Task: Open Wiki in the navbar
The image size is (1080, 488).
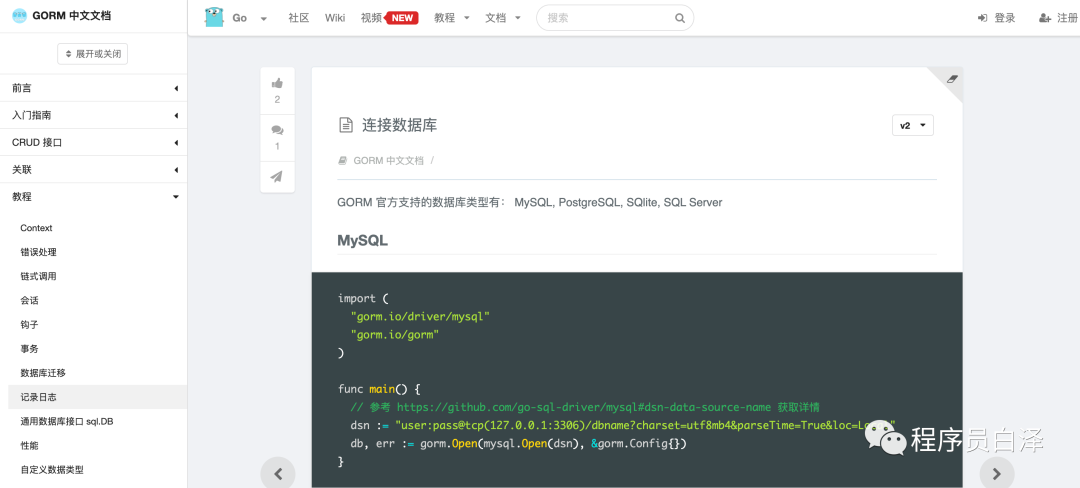Action: (335, 18)
